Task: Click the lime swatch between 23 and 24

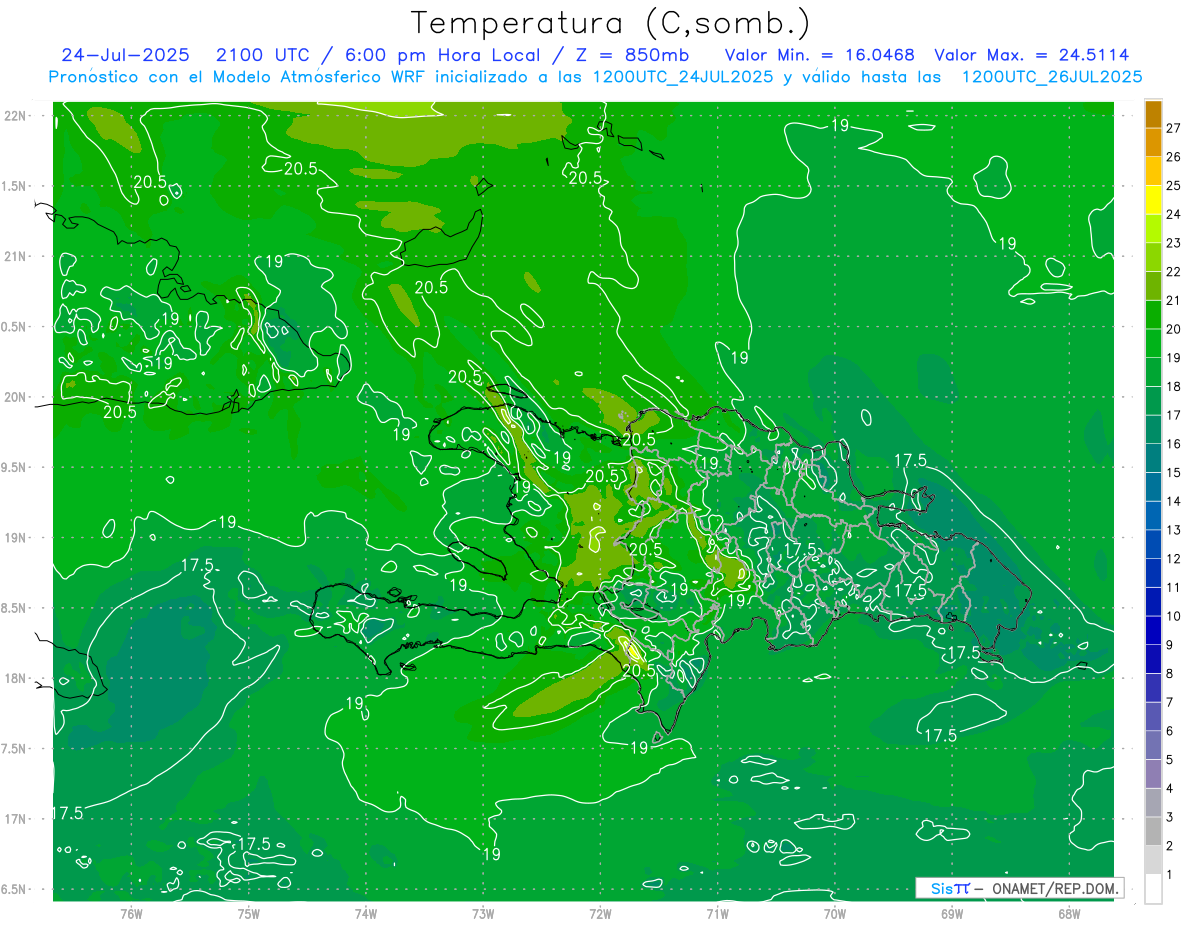Action: coord(1153,228)
